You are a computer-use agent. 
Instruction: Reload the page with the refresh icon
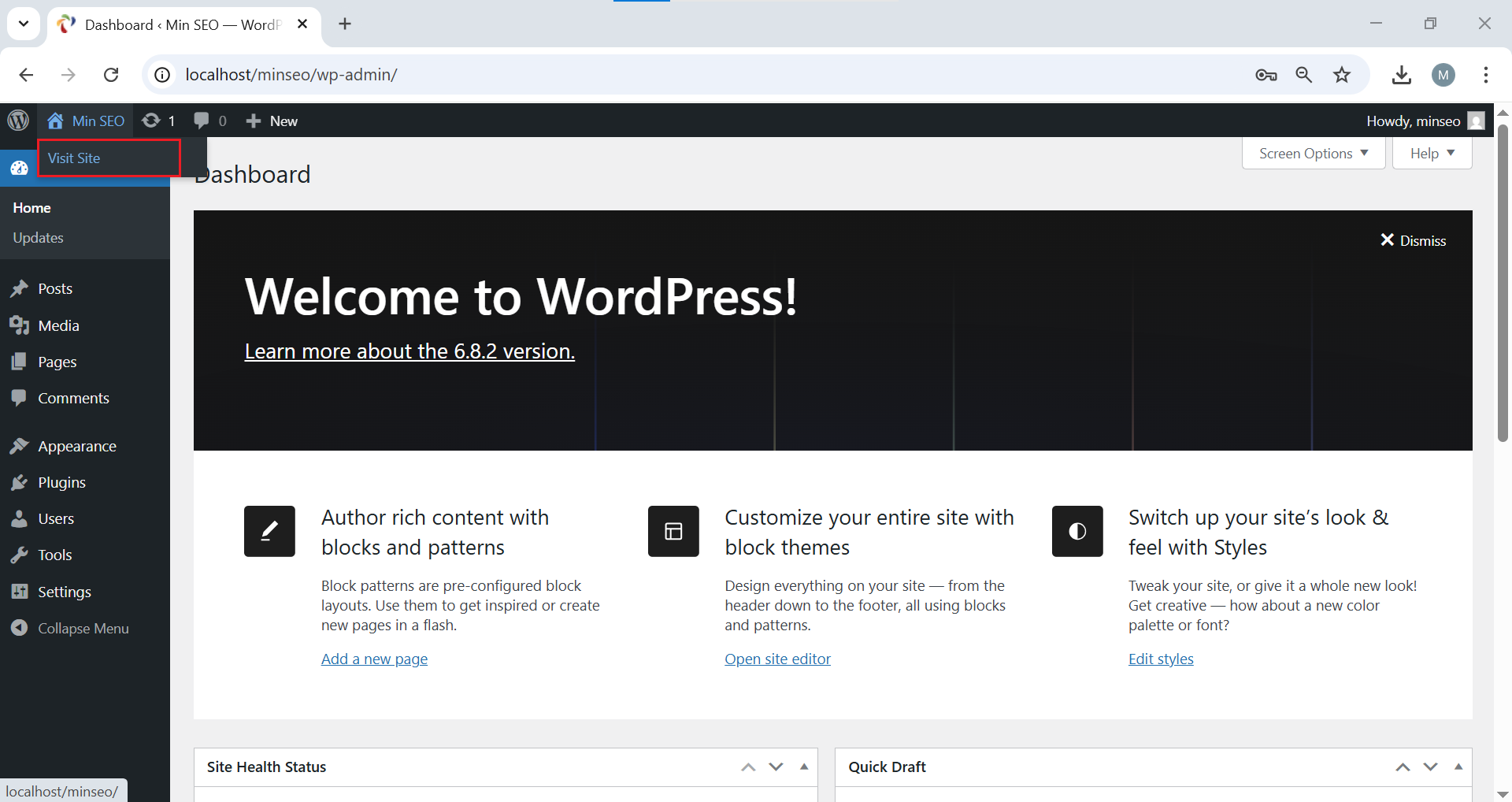pos(111,75)
